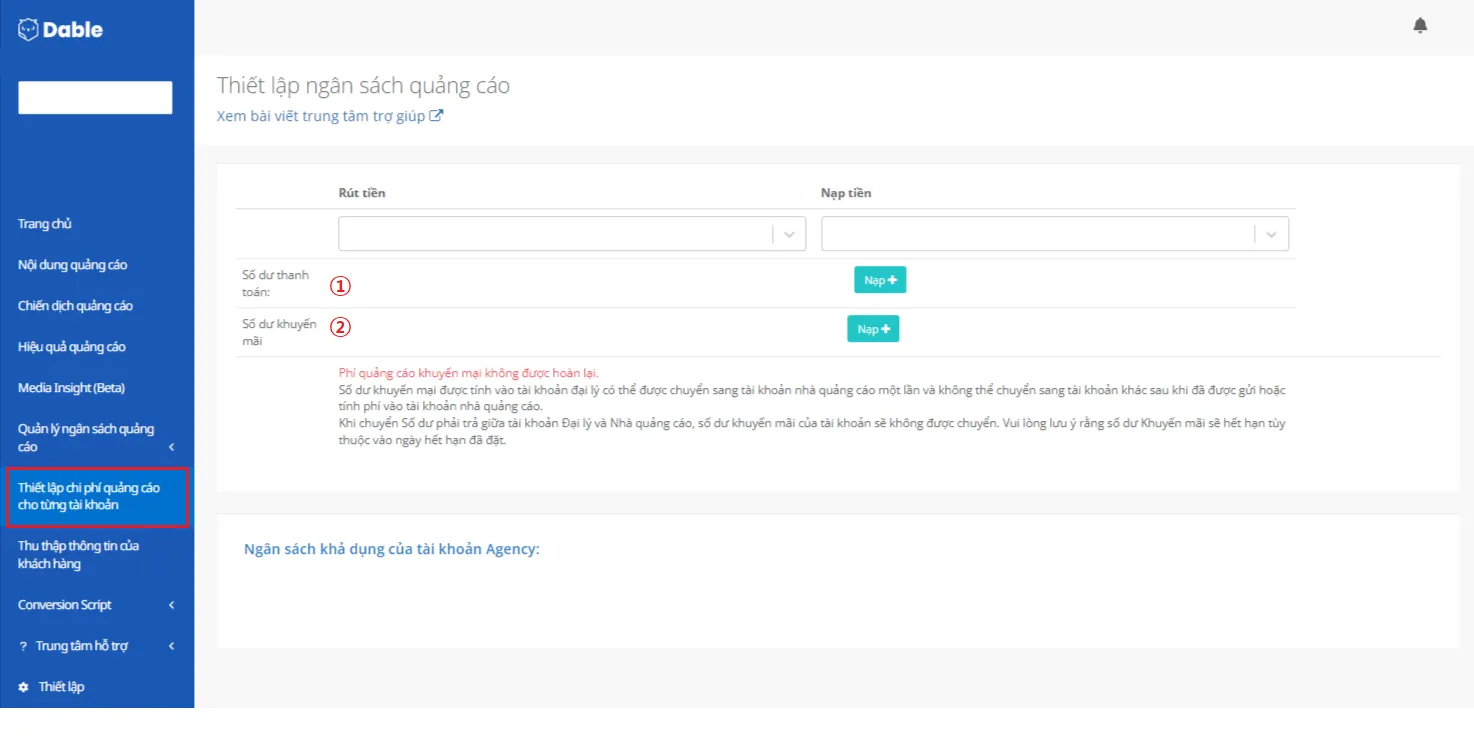
Task: Expand Trung tâm hỗ trợ submenu chevron
Action: pyautogui.click(x=172, y=646)
